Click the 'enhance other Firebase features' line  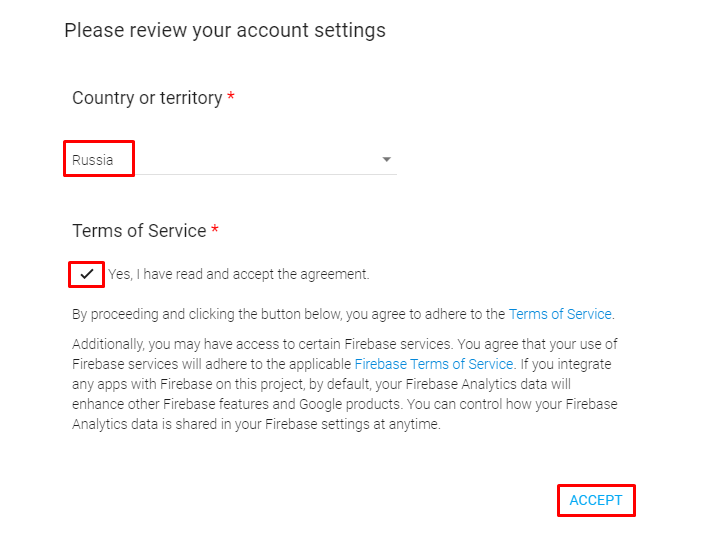[344, 404]
